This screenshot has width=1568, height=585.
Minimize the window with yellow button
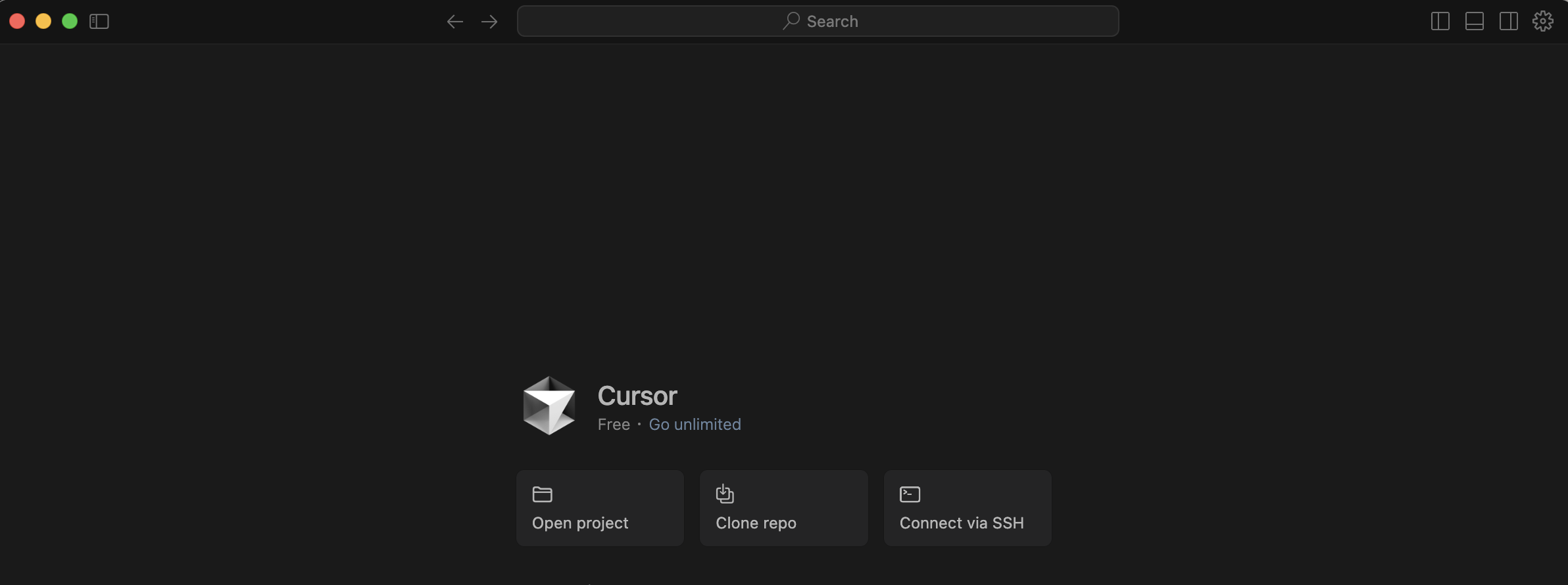point(43,21)
